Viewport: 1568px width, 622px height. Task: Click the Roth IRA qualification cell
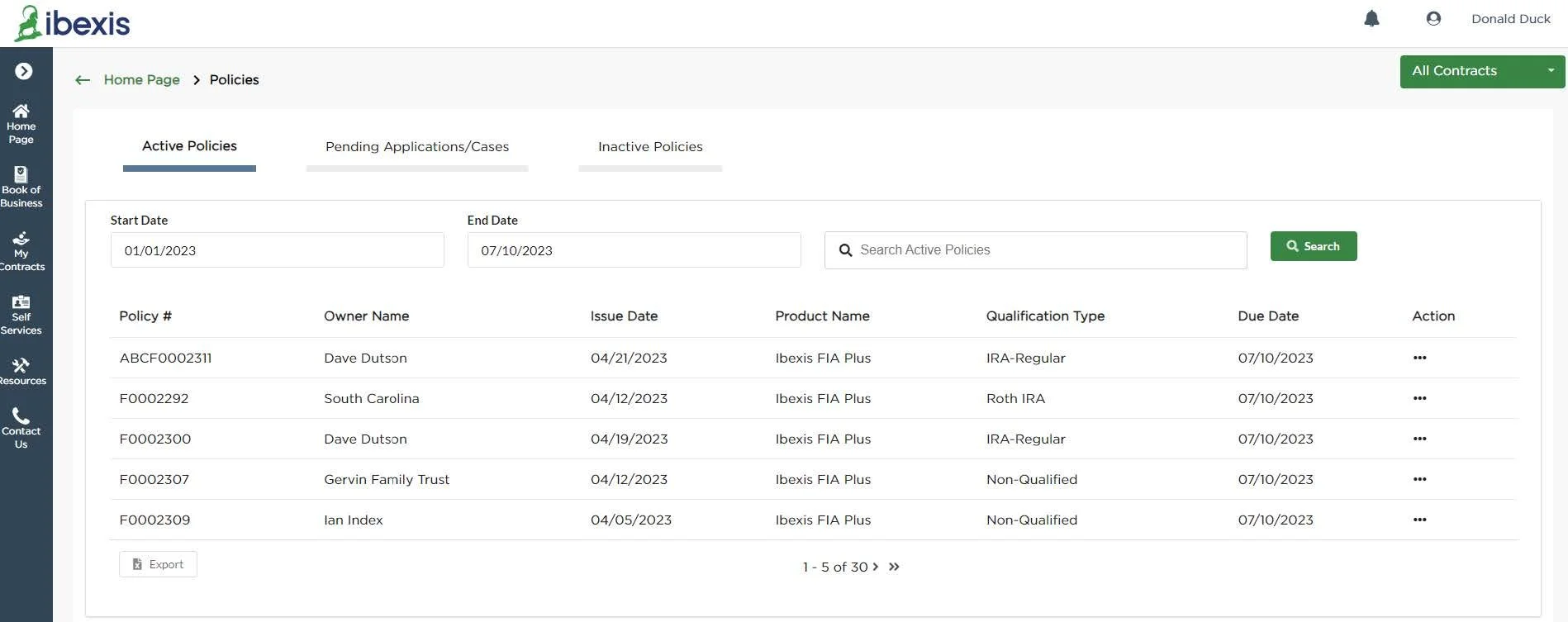[x=1015, y=398]
